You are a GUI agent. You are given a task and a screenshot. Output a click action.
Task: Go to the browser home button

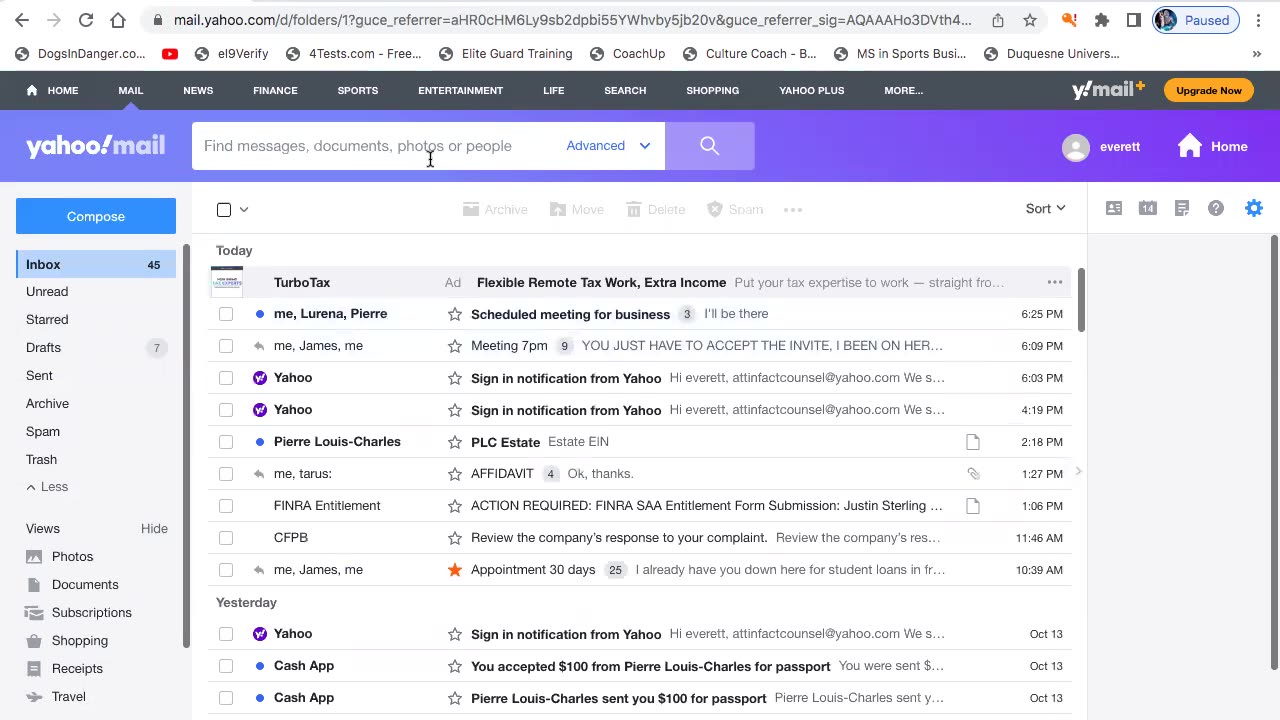pos(118,20)
